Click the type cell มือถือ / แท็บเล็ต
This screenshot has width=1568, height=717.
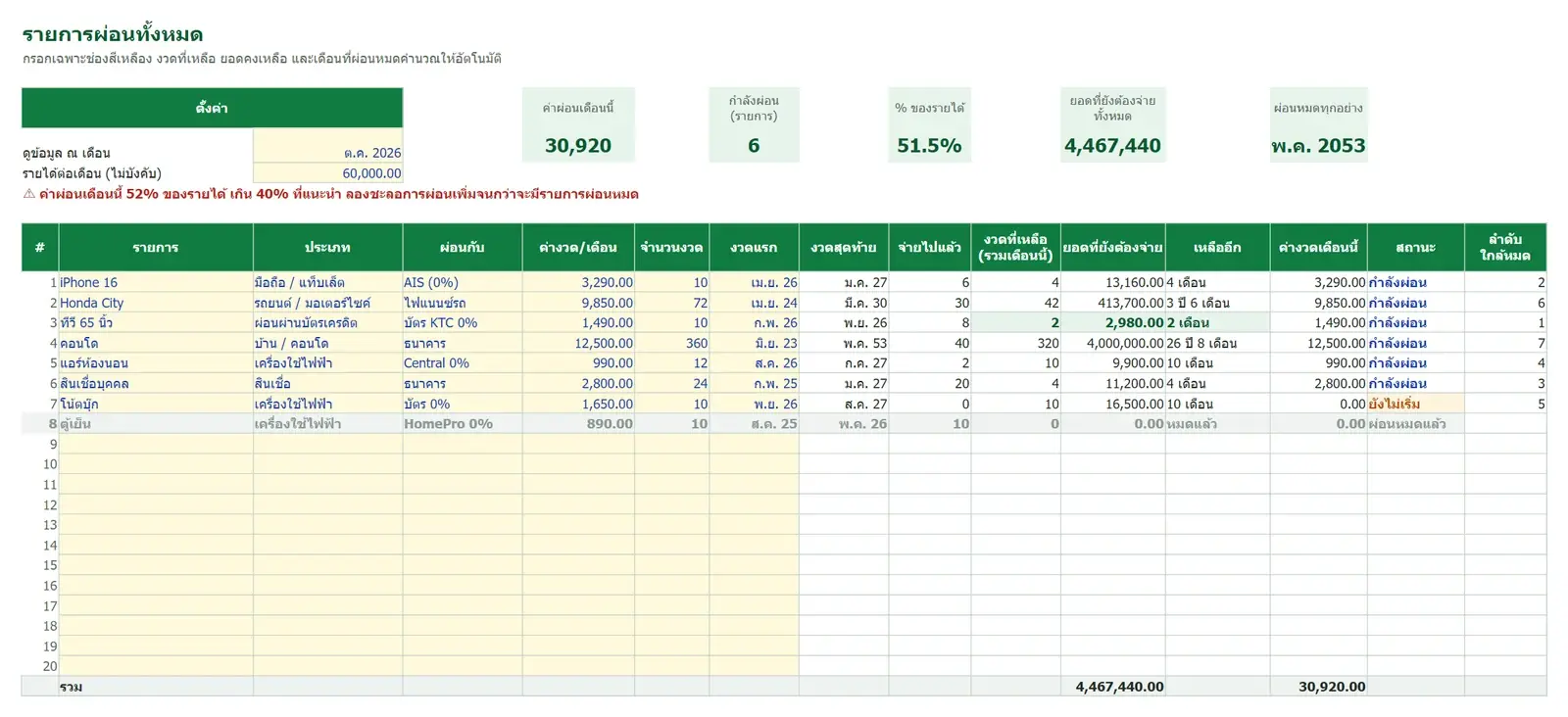point(327,282)
